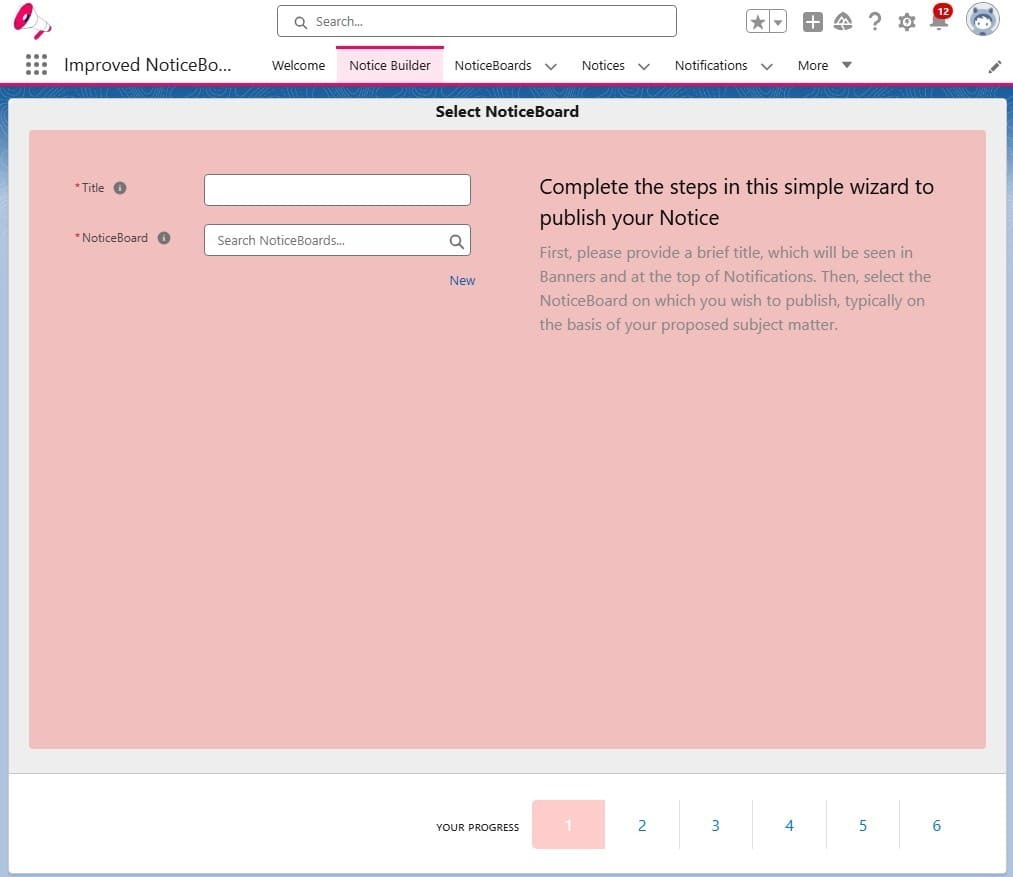This screenshot has height=877, width=1013.
Task: Select progress step 1
Action: tap(568, 825)
